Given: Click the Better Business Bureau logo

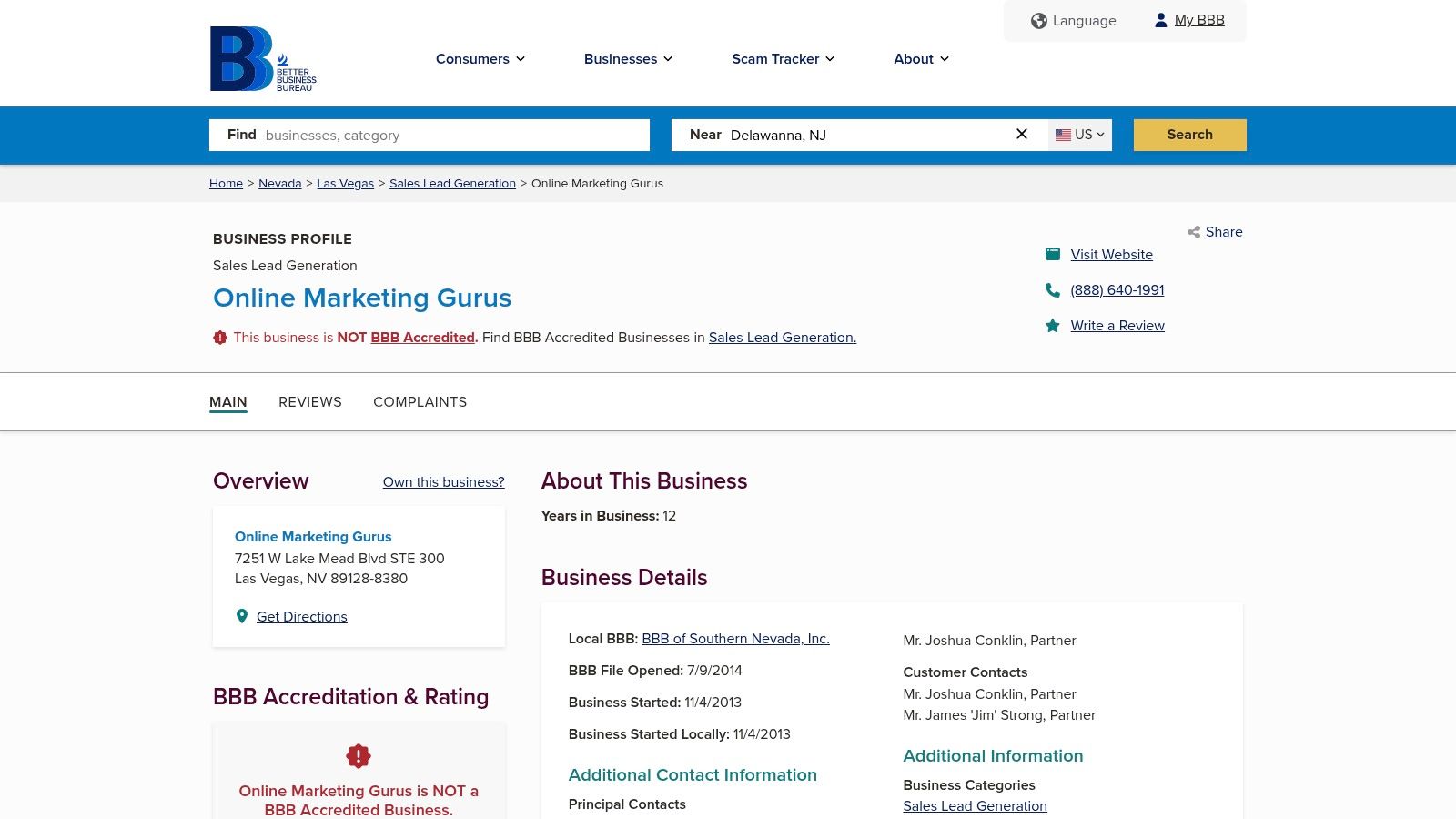Looking at the screenshot, I should pos(263,58).
